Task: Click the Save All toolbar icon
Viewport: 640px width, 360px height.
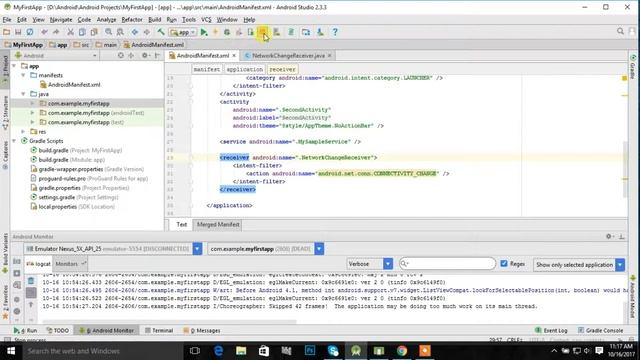Action: tap(18, 32)
